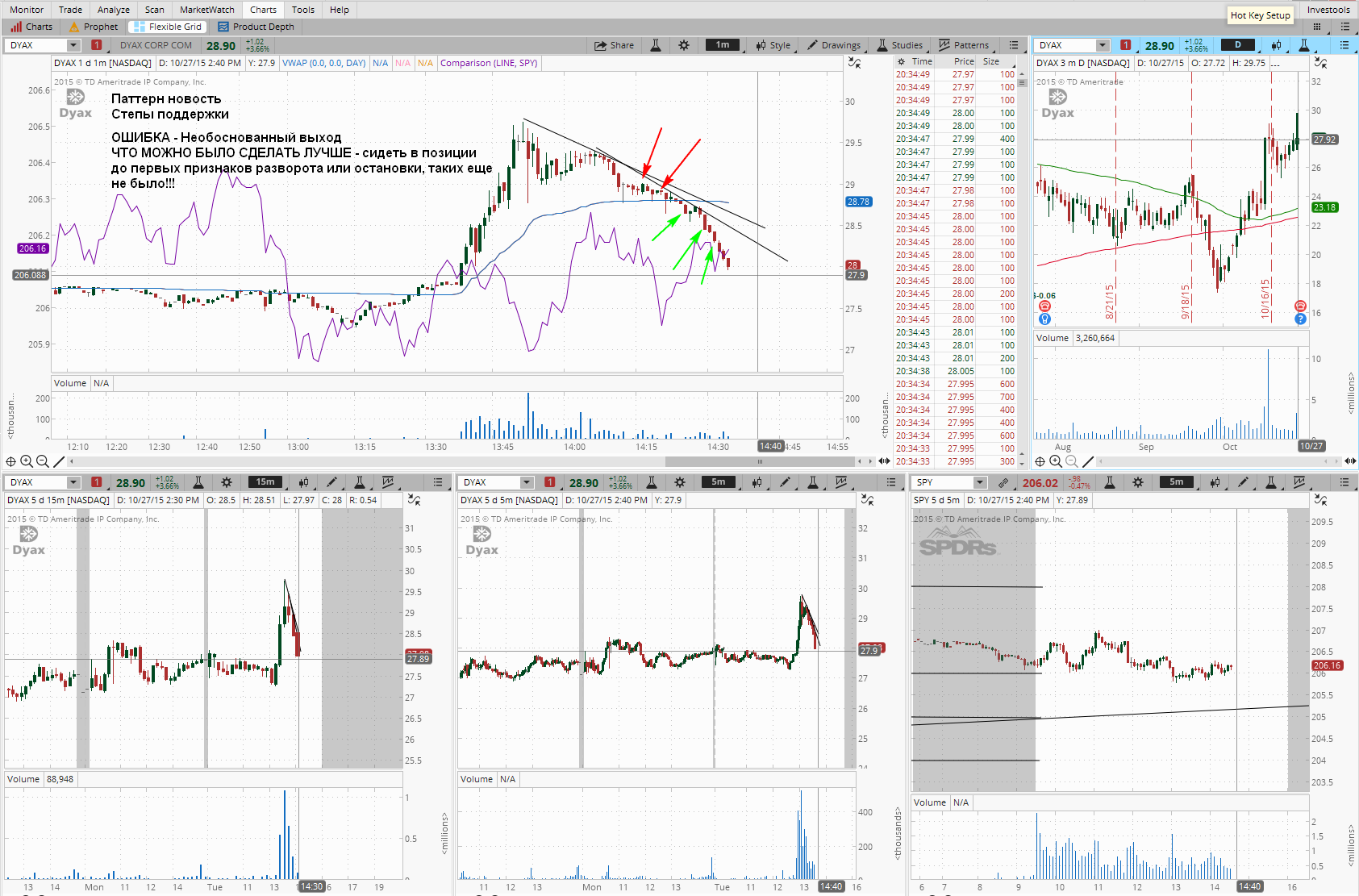This screenshot has width=1359, height=896.
Task: Open list menu icon after Patterns
Action: coord(1014,45)
